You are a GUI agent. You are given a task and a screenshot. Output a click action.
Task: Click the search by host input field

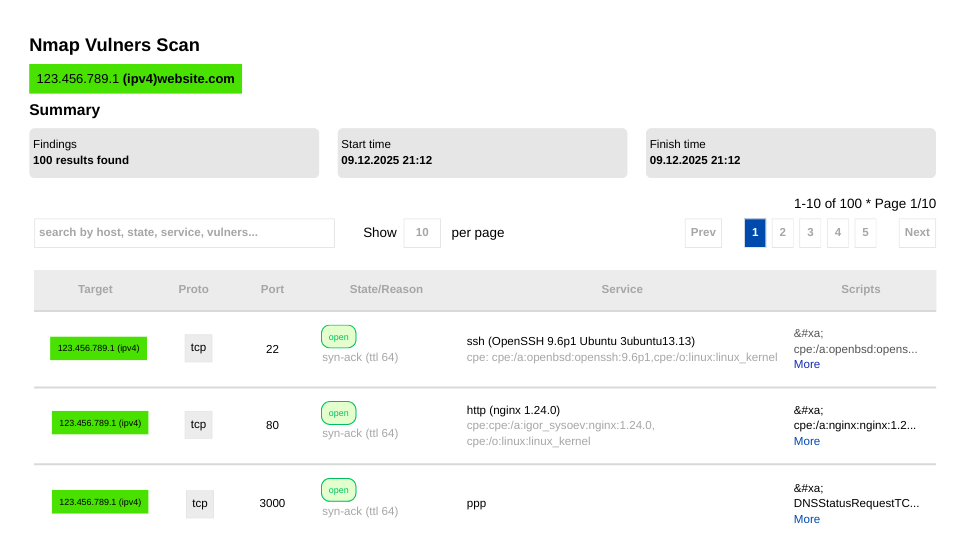click(184, 233)
